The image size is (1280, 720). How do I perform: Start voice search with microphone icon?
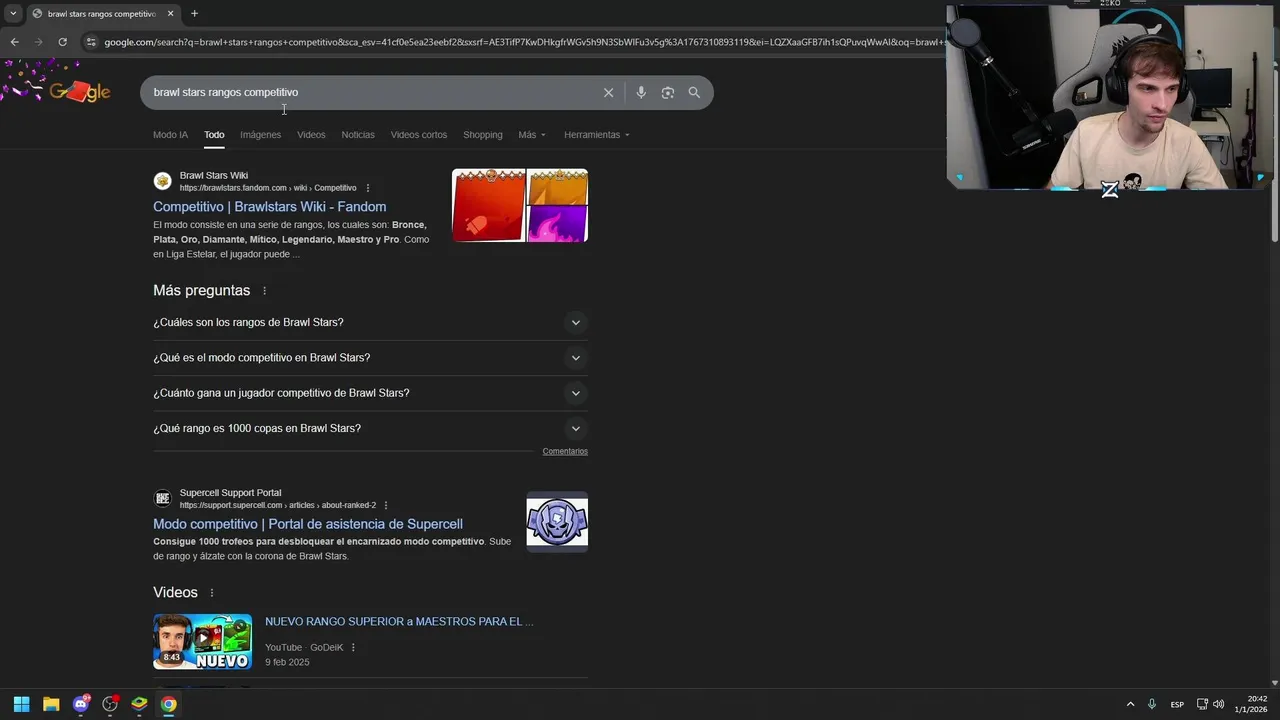[x=641, y=92]
